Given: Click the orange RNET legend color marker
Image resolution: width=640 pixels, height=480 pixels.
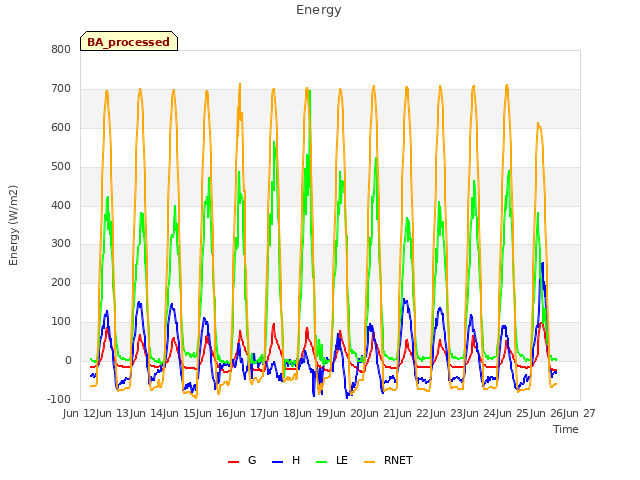Looking at the screenshot, I should click(369, 462).
